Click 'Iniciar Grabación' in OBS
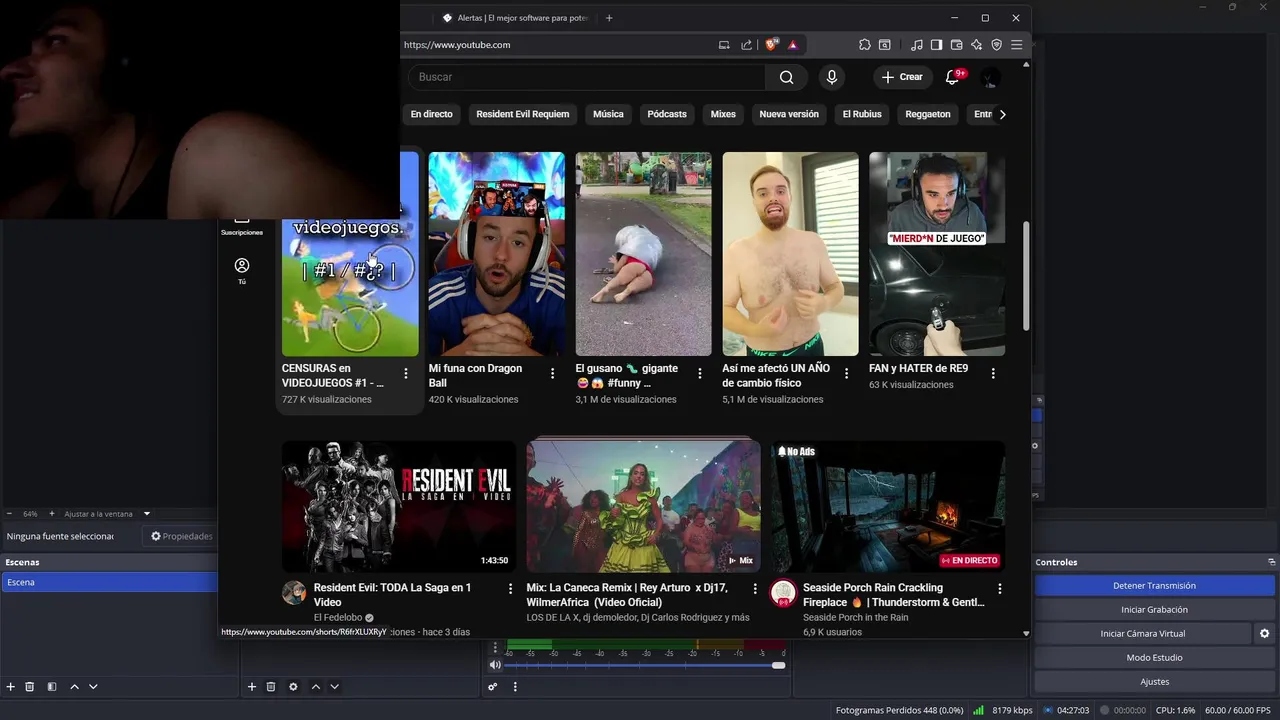This screenshot has width=1280, height=720. (1154, 610)
